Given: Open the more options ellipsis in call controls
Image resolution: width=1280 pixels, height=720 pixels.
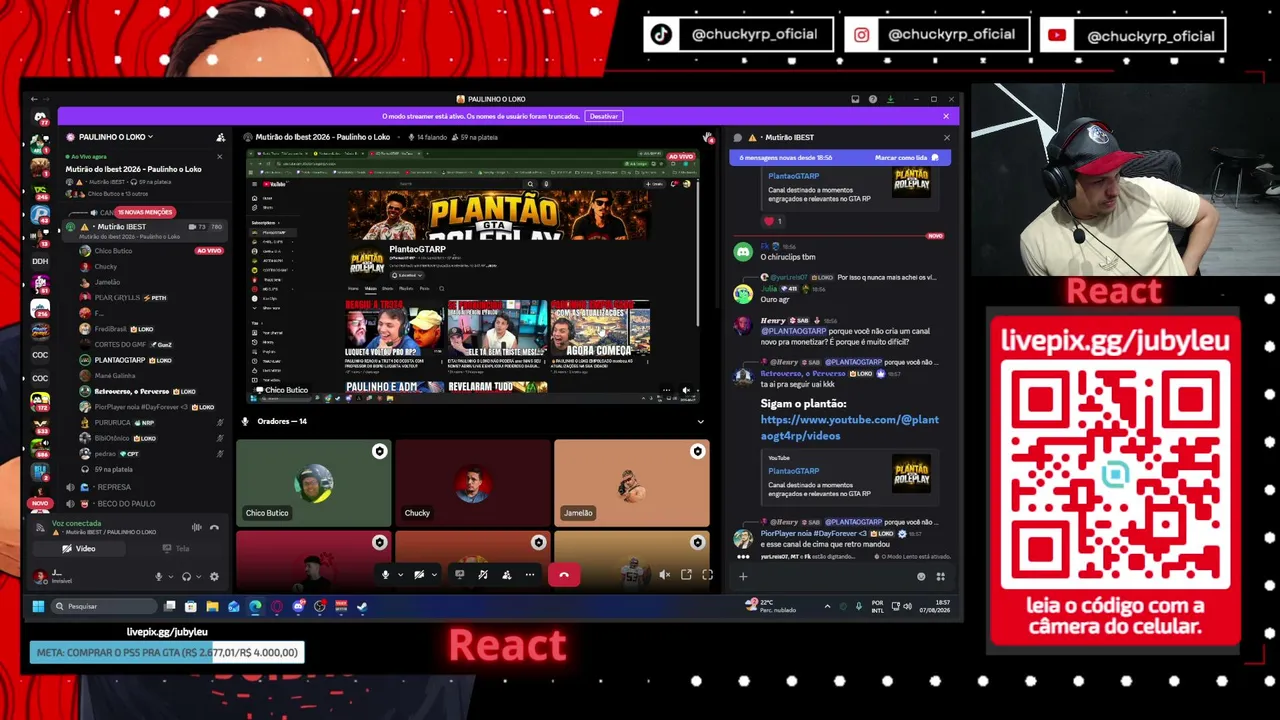Looking at the screenshot, I should [x=530, y=574].
